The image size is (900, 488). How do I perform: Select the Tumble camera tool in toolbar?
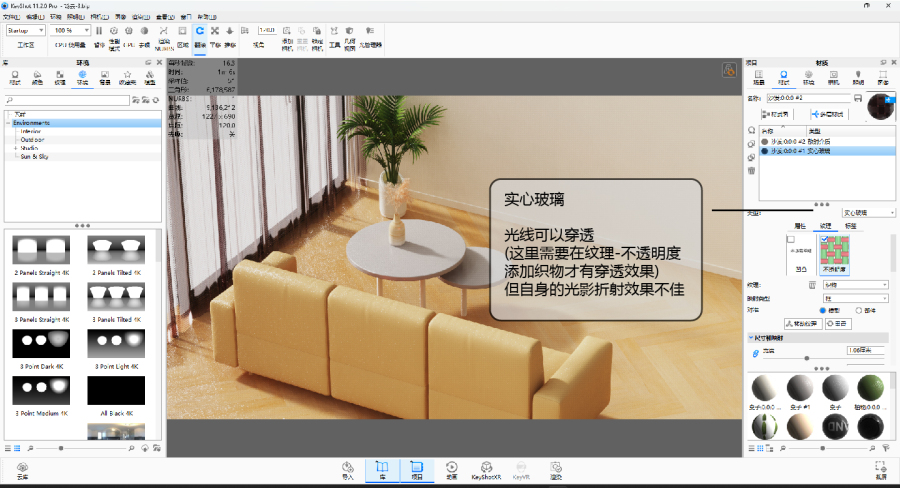[200, 31]
